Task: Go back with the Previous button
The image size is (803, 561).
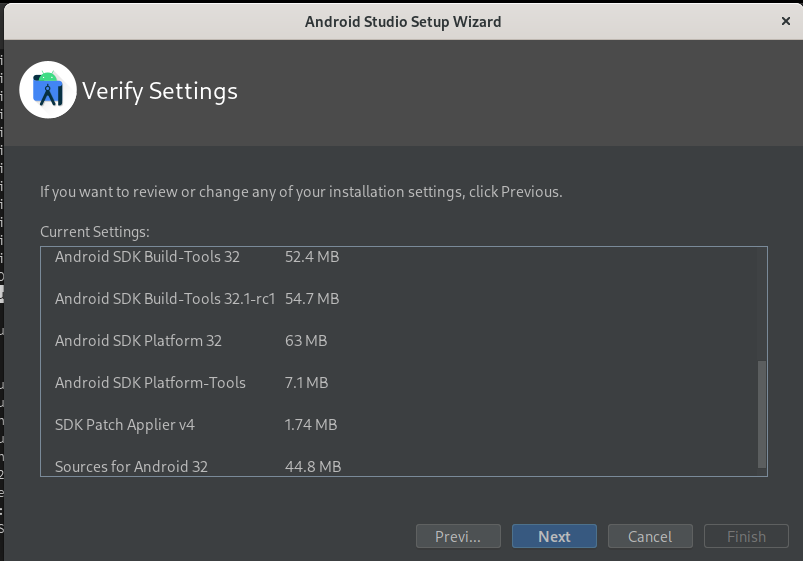Action: click(458, 536)
